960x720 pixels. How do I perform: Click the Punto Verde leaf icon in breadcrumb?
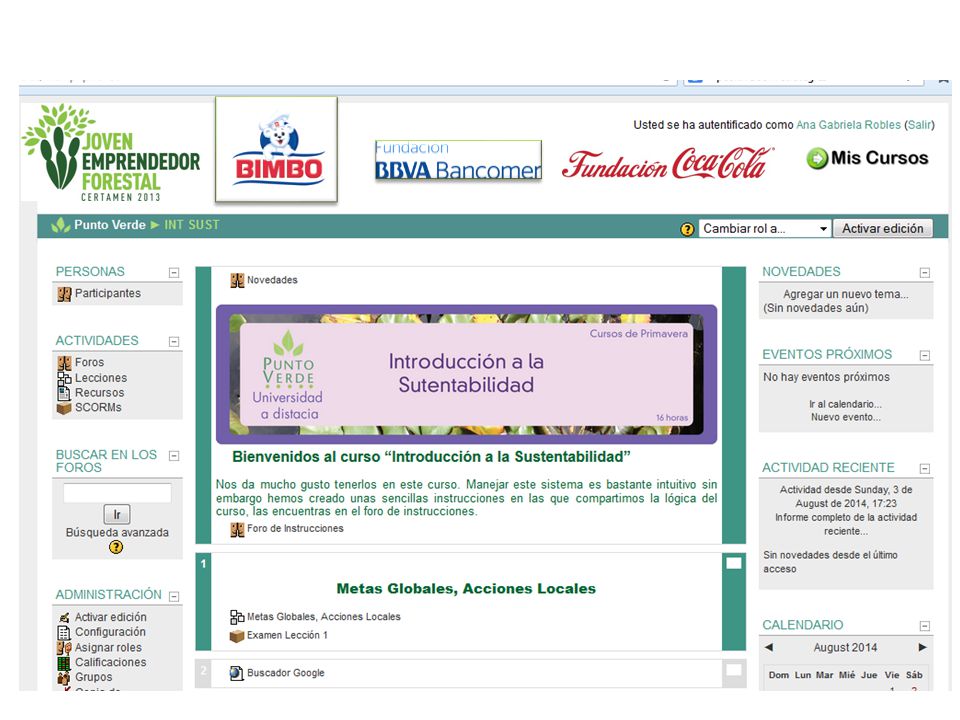(x=61, y=225)
